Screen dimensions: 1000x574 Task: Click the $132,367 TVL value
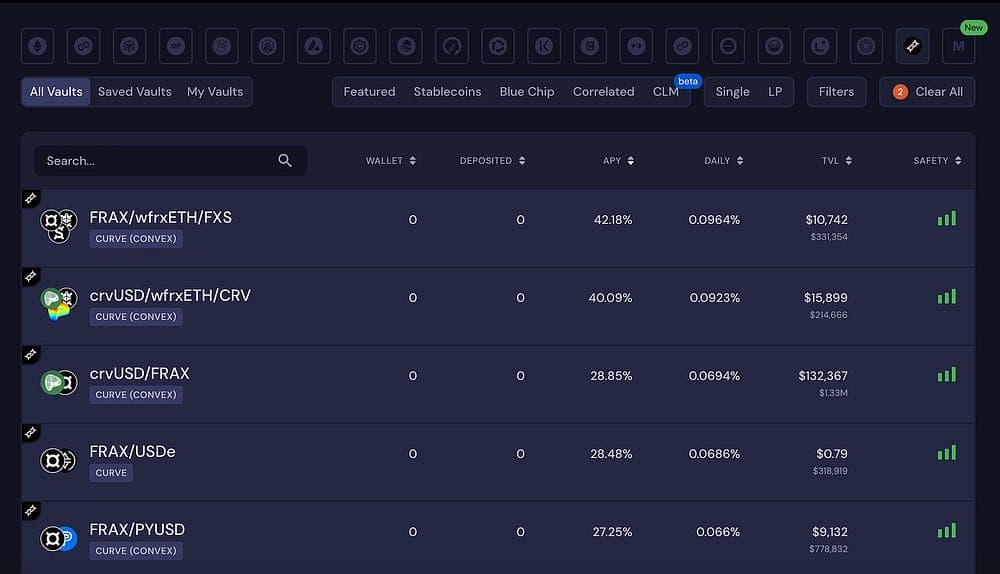click(823, 376)
